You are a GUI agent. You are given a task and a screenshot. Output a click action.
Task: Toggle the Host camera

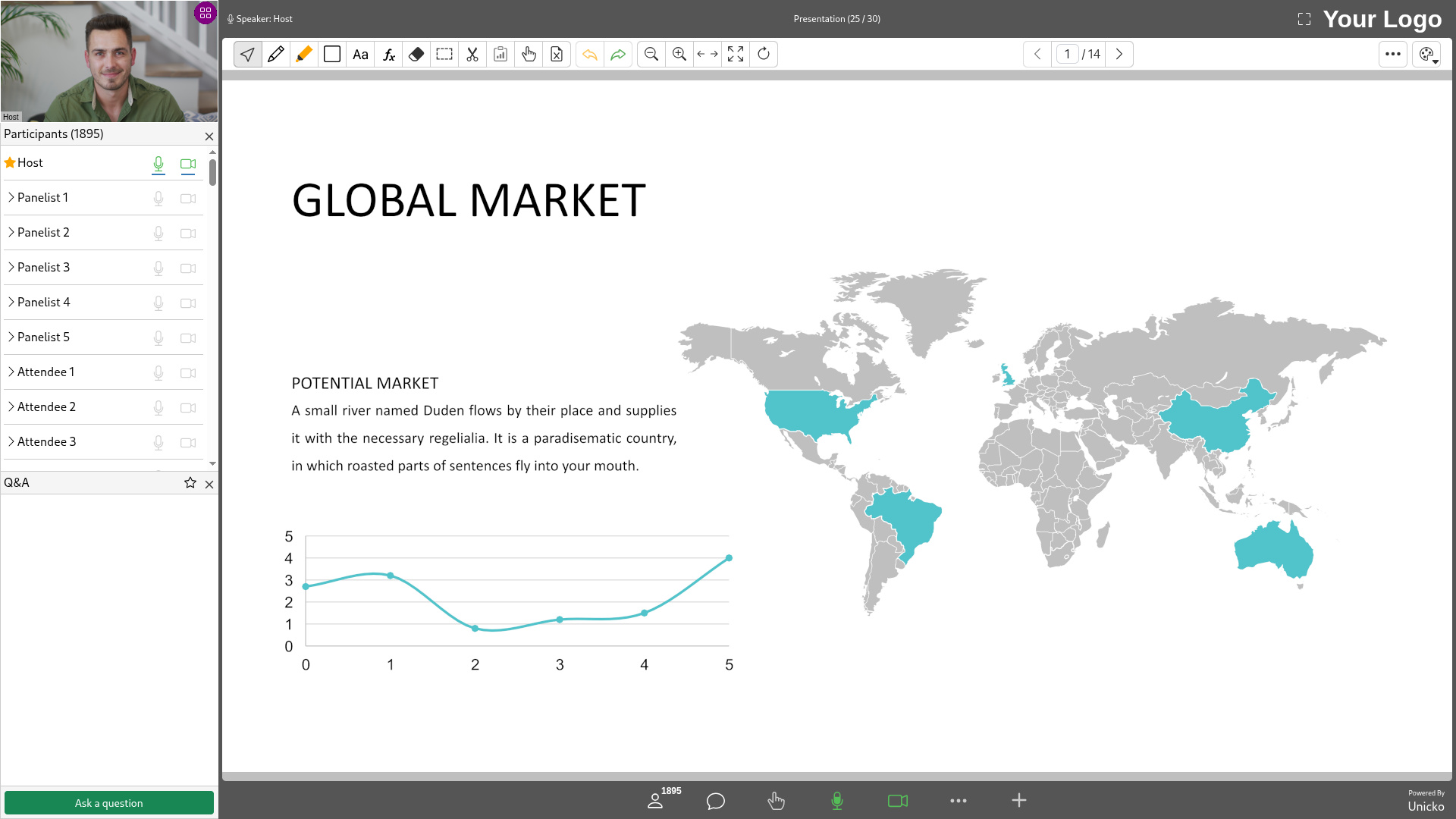[x=188, y=164]
